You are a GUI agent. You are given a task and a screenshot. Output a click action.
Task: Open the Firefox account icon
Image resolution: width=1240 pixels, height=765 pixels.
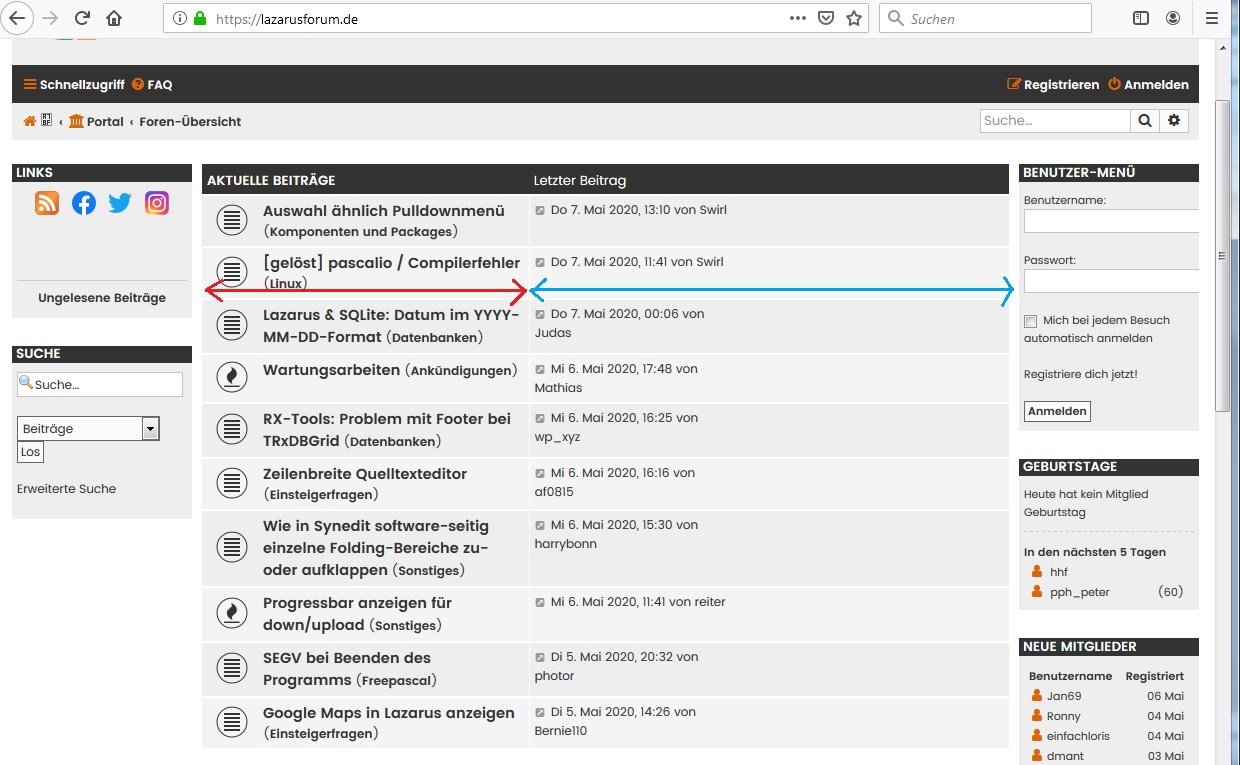(1173, 18)
